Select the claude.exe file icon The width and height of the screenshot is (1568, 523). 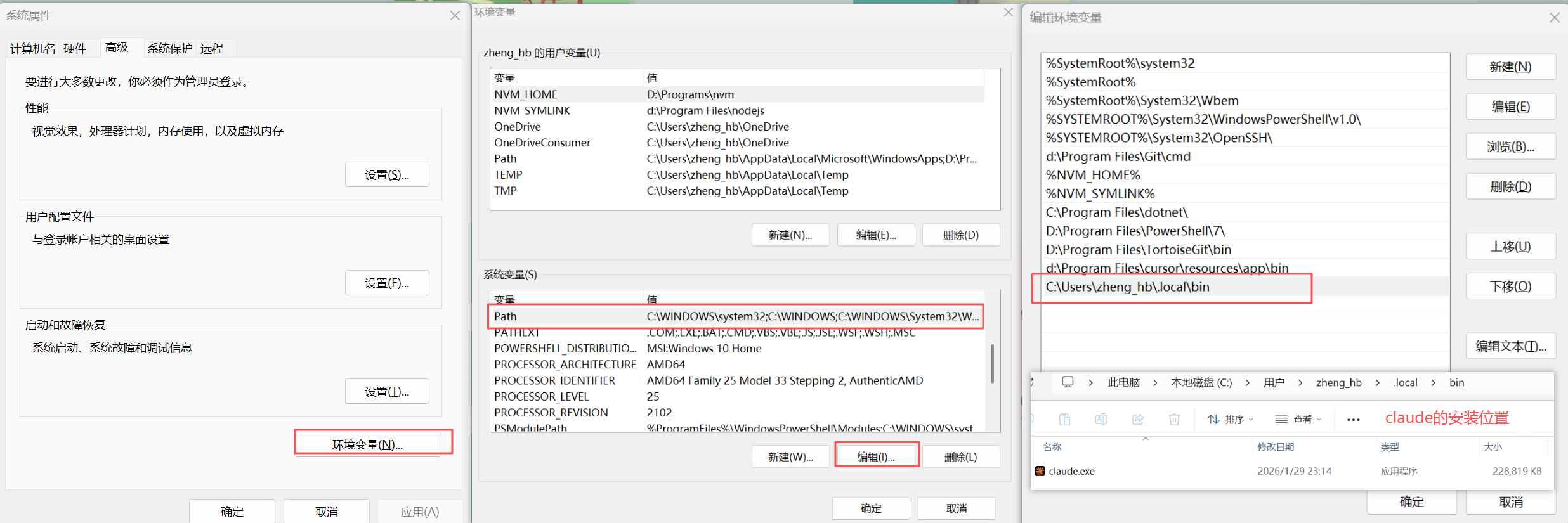[1040, 471]
